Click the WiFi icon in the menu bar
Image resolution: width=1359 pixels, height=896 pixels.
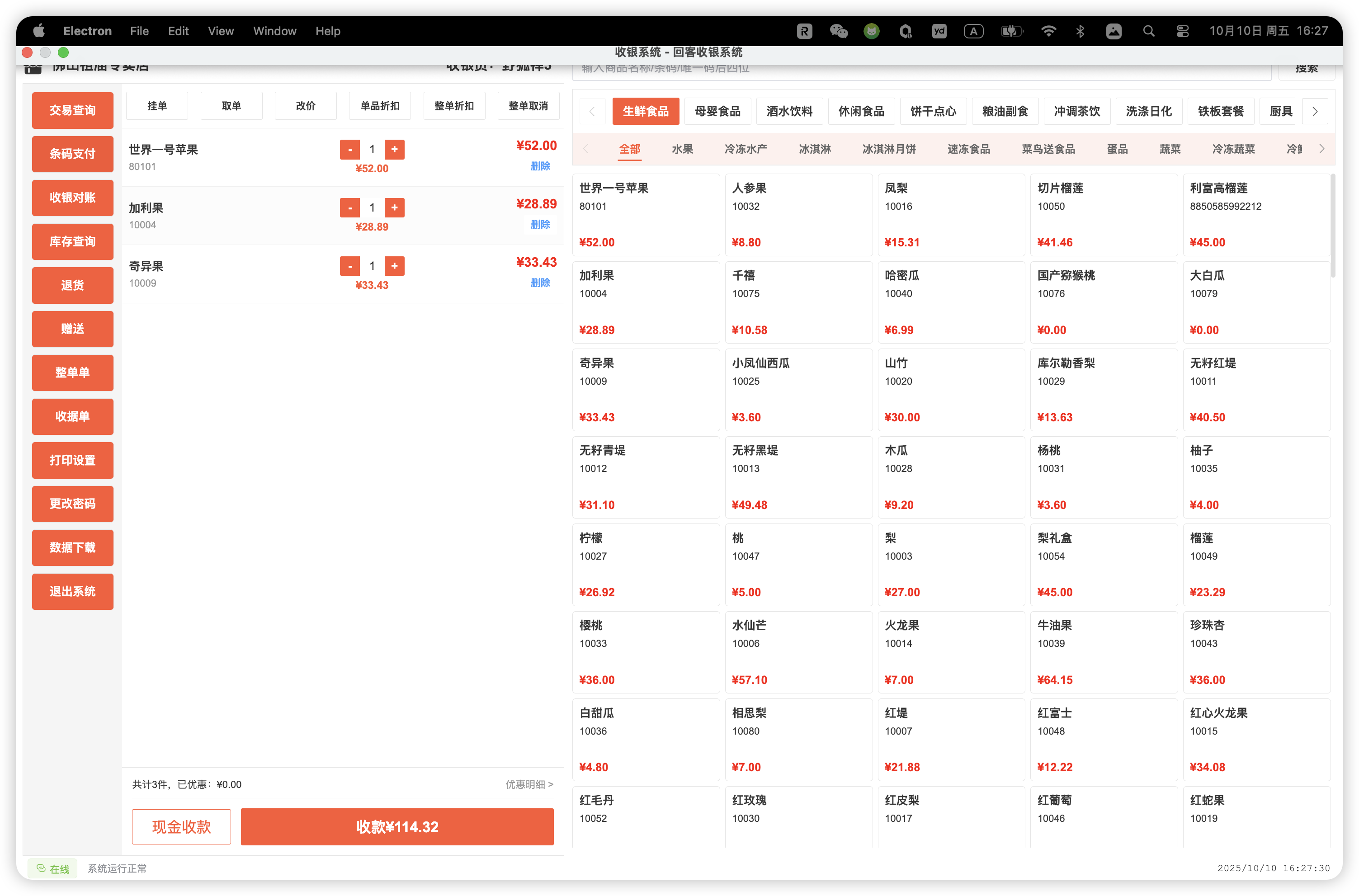(x=1049, y=31)
